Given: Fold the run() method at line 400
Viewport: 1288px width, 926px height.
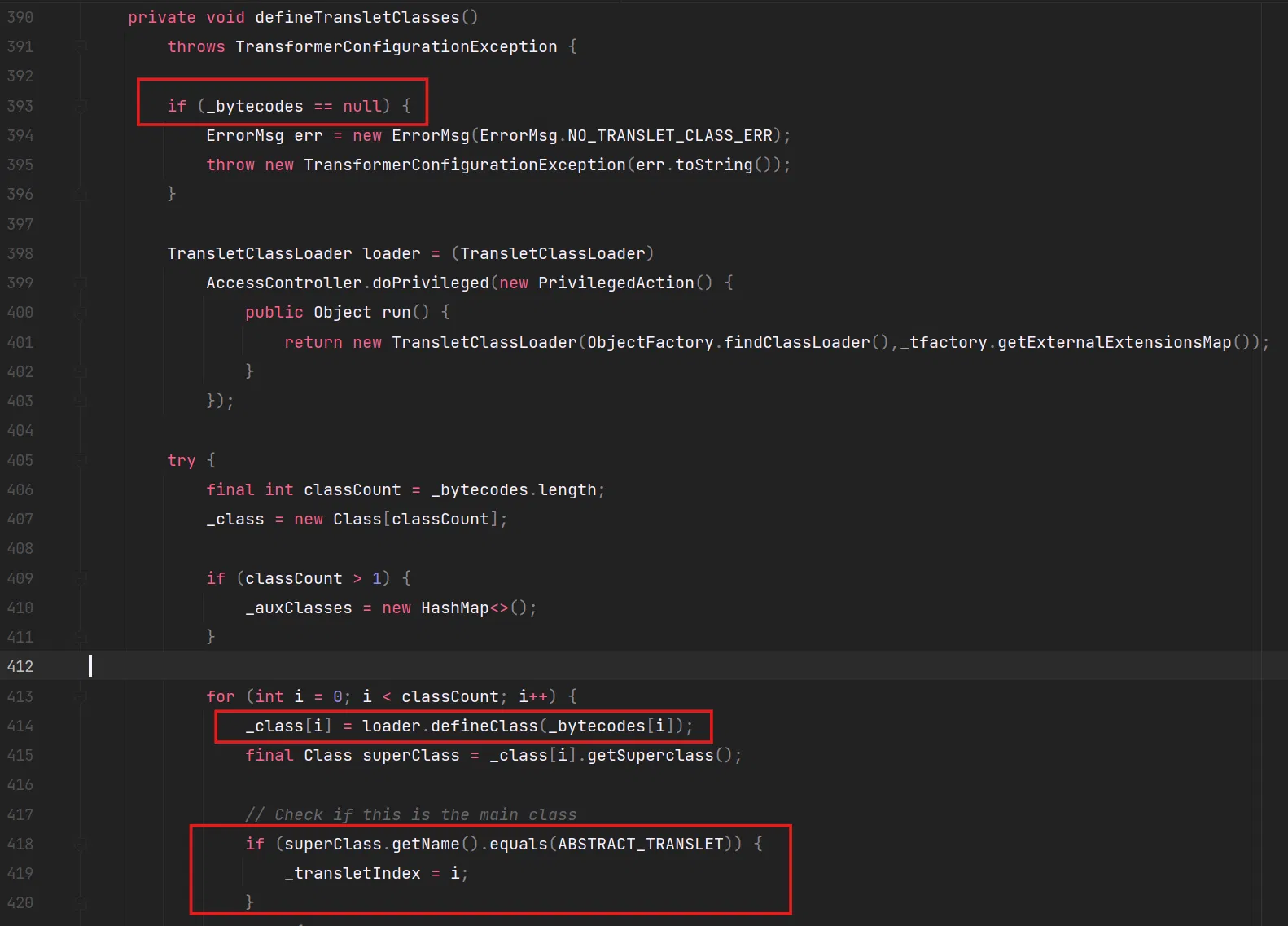Looking at the screenshot, I should coord(81,313).
